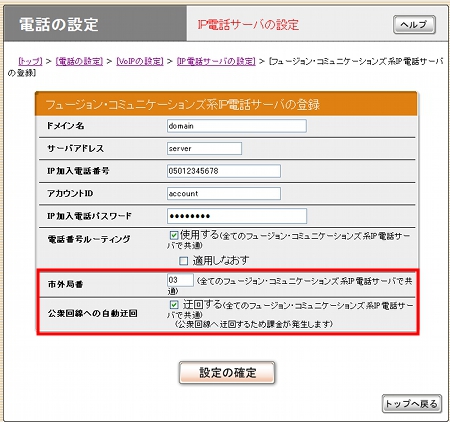Click into the アカウントID field
The image size is (450, 422).
point(224,193)
